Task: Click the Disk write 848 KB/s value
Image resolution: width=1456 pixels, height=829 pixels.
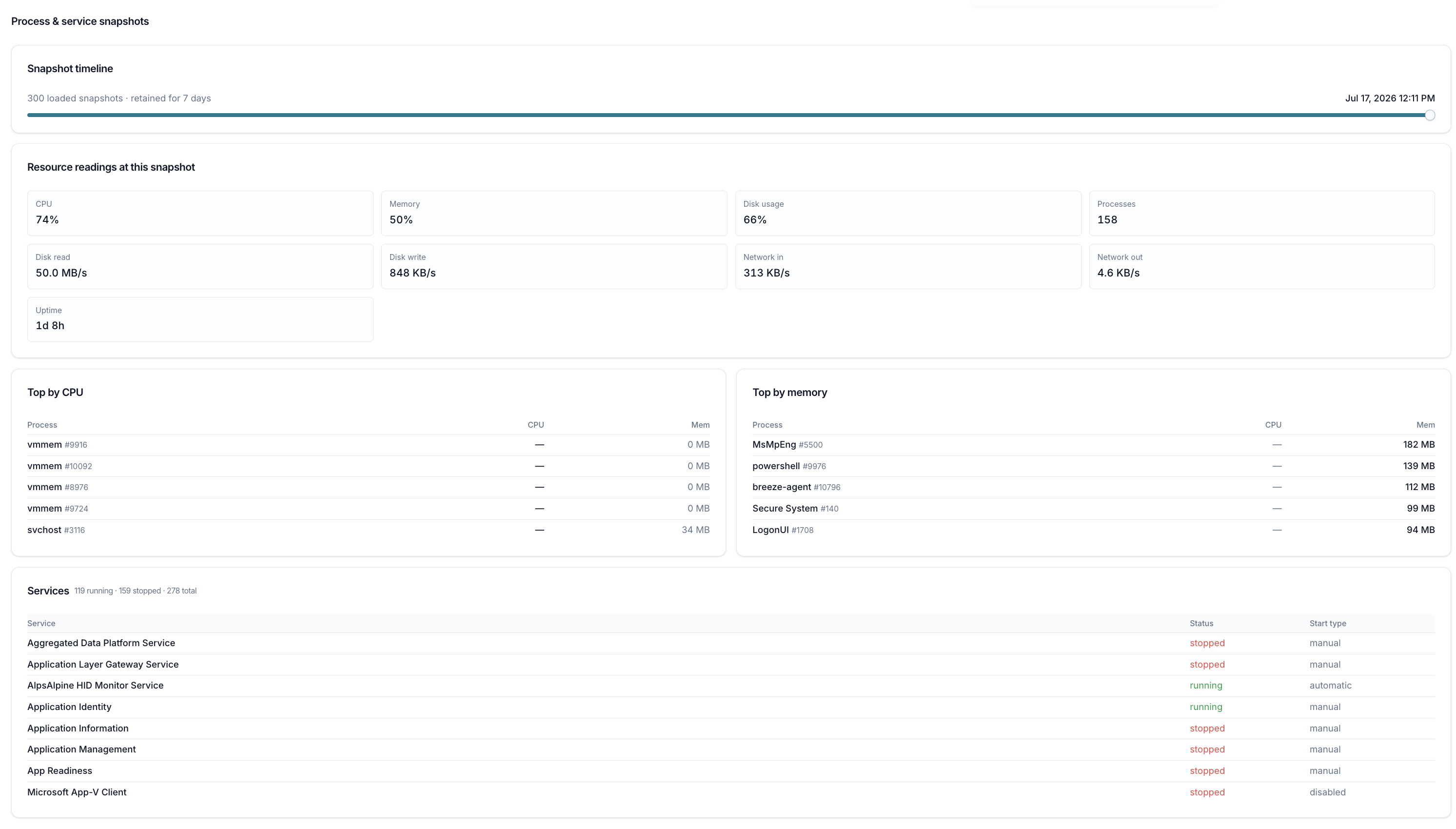Action: pos(413,273)
